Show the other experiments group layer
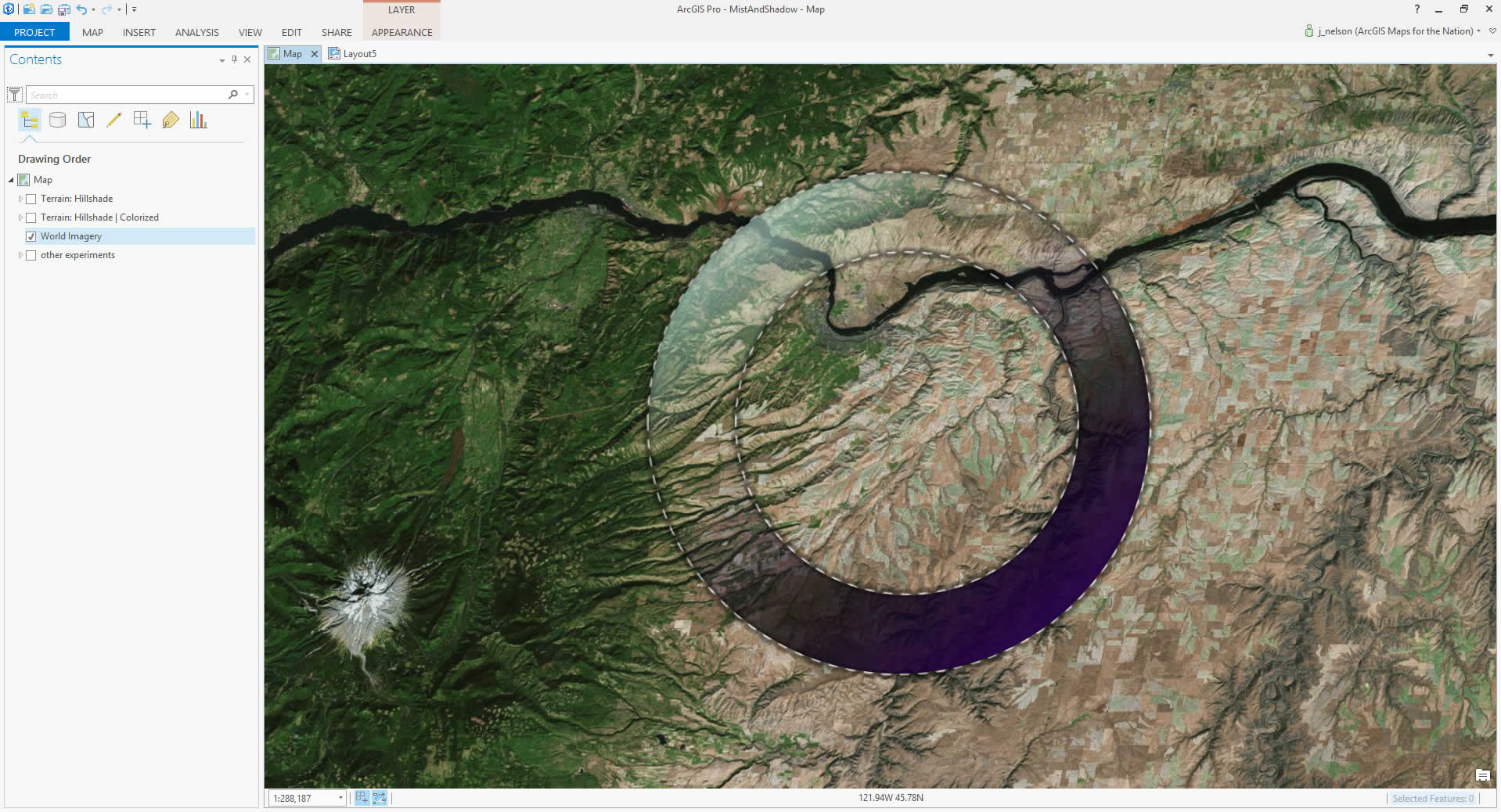The width and height of the screenshot is (1501, 812). [31, 255]
